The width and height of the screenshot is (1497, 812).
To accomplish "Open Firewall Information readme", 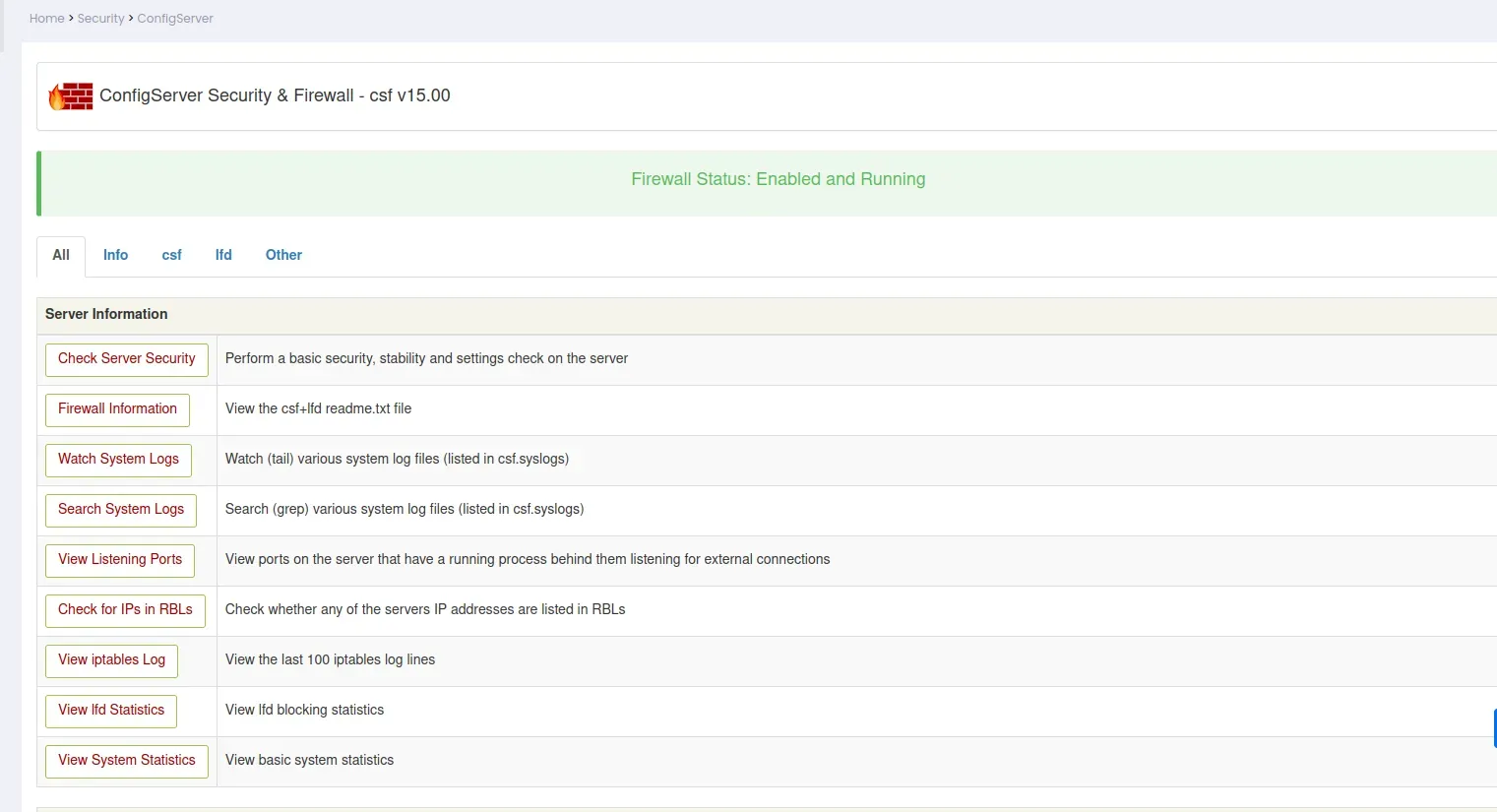I will tap(117, 409).
